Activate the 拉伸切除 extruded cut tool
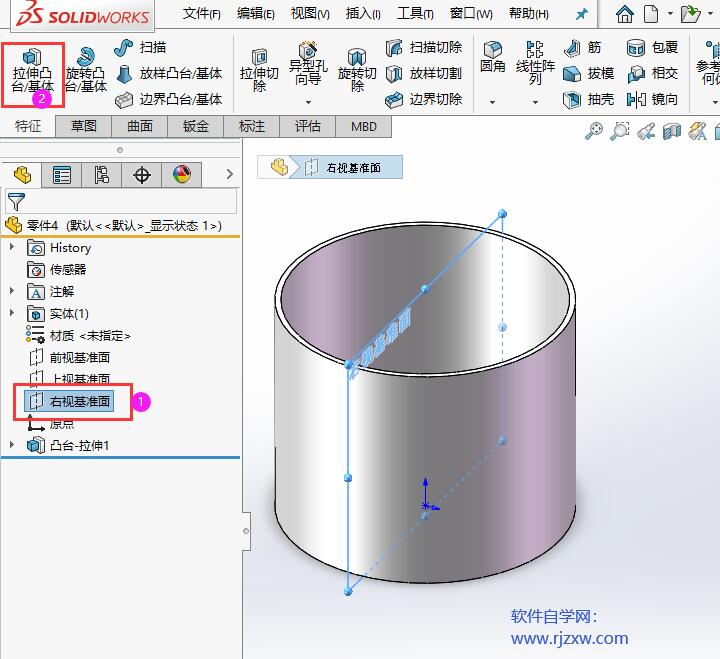720x659 pixels. click(x=259, y=70)
